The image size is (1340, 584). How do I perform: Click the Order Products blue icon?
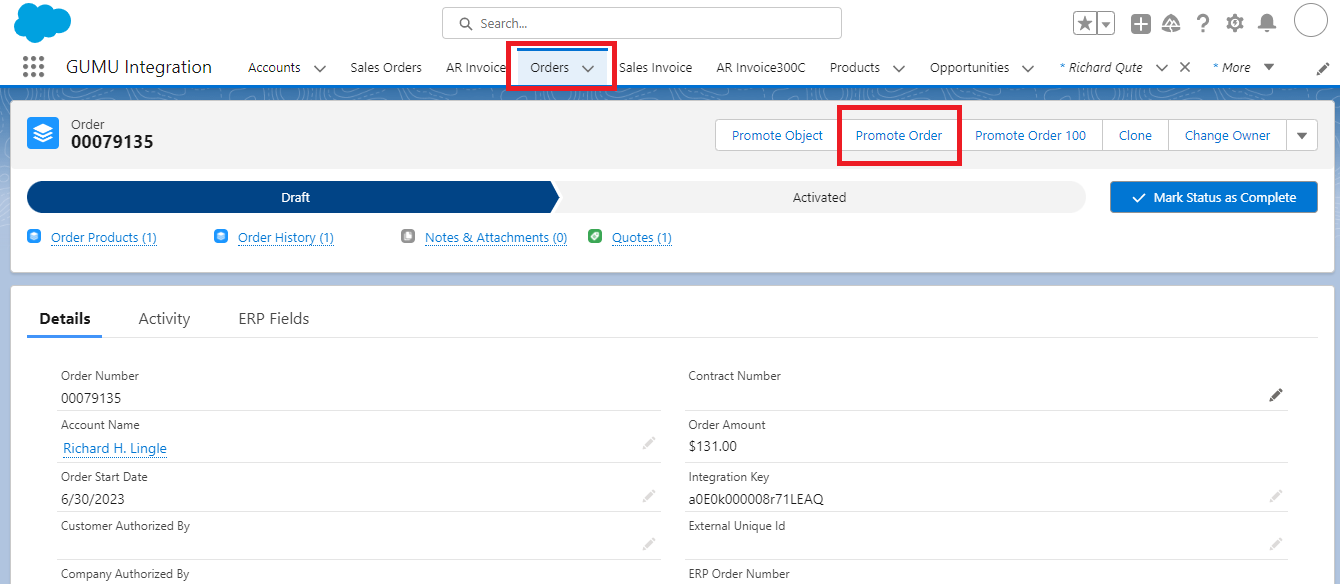(x=34, y=237)
